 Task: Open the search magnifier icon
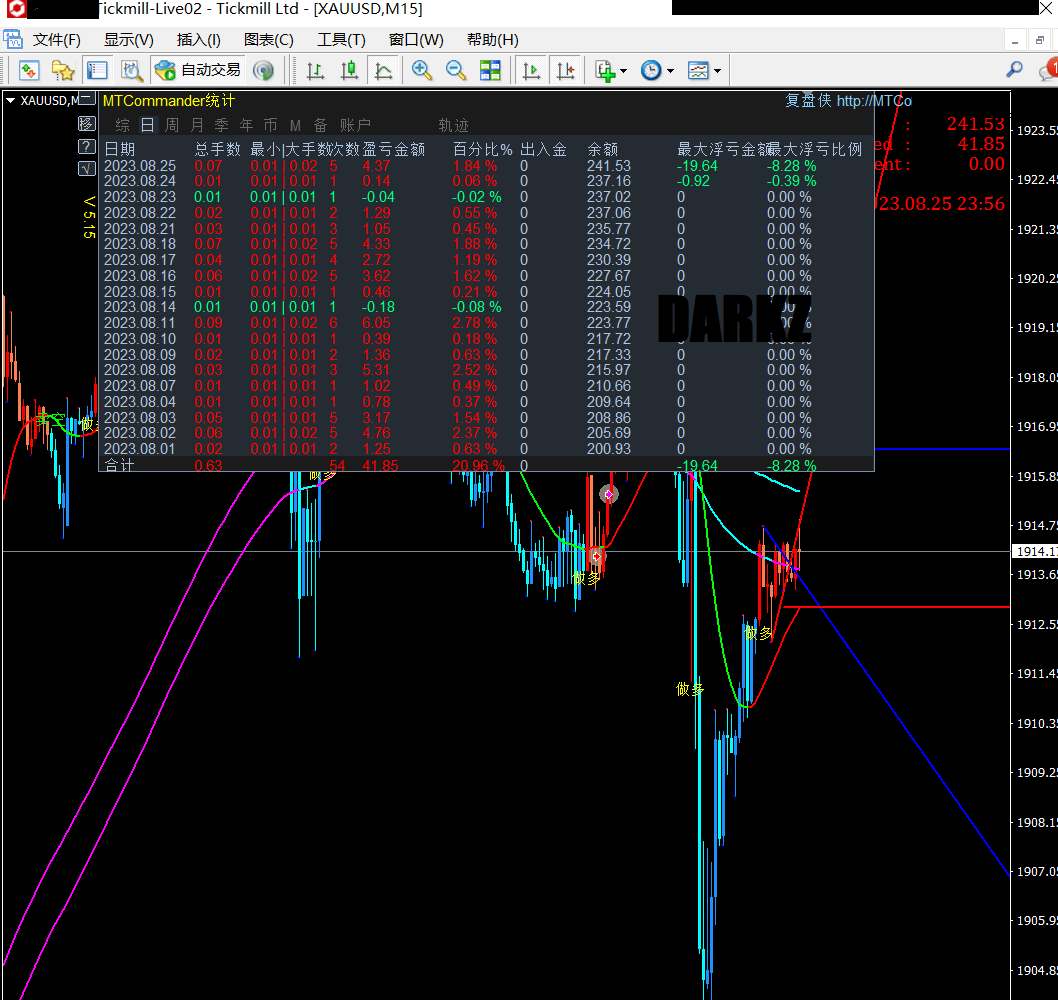tap(1014, 70)
